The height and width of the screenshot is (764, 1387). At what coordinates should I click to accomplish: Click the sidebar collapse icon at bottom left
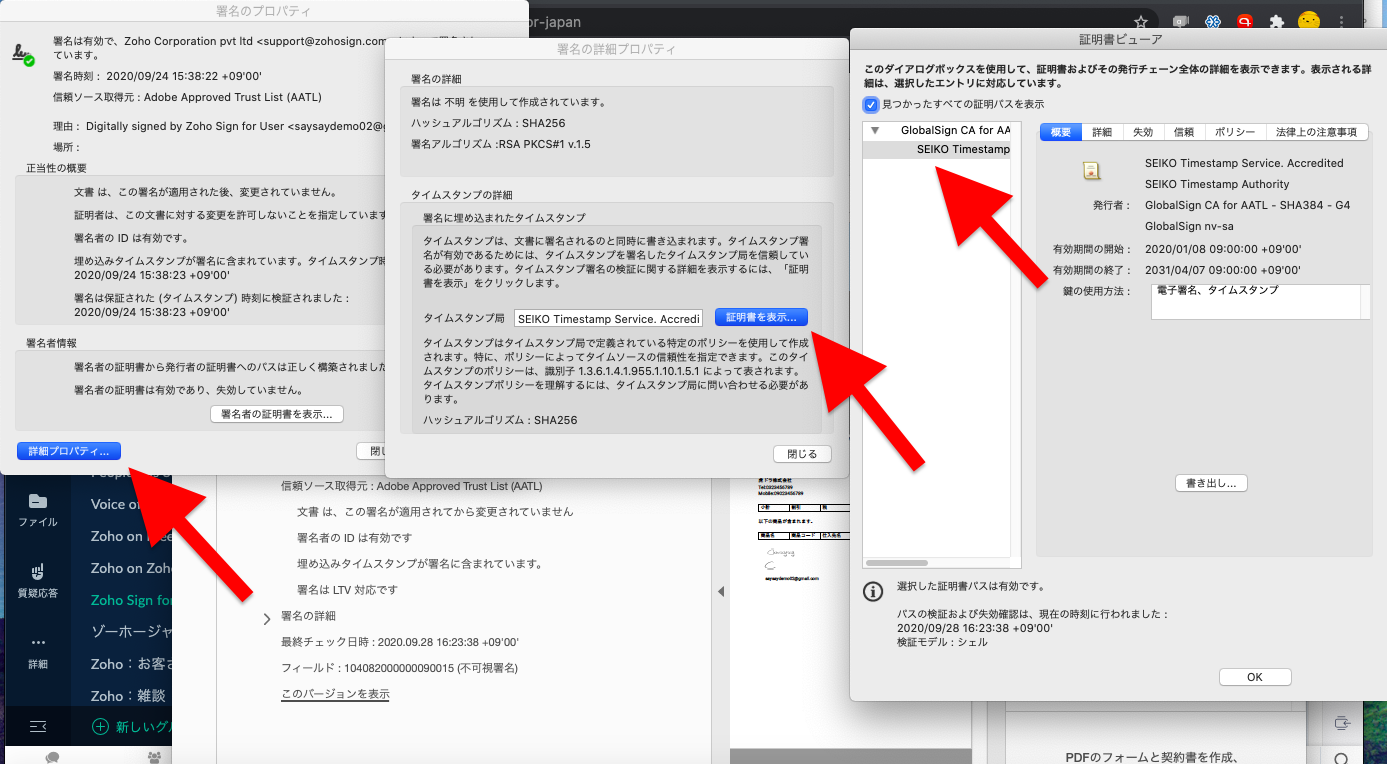(x=38, y=725)
